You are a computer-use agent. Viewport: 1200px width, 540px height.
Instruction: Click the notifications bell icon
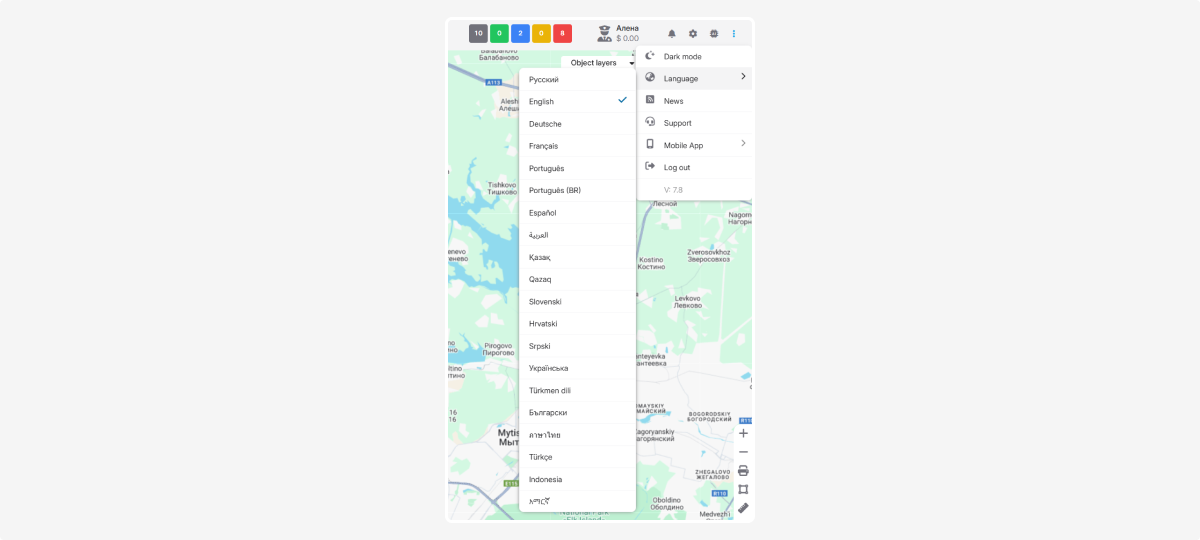[x=672, y=34]
